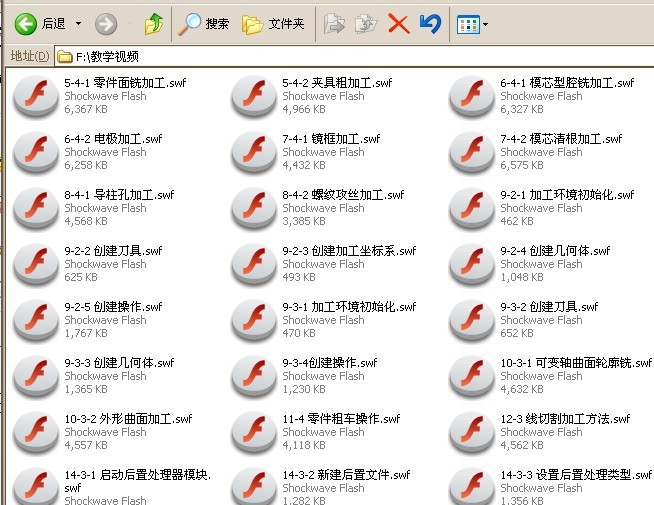Image resolution: width=654 pixels, height=505 pixels.
Task: Select Flash icon of 10-3-1 可变轴曲面轮廓铣.swf
Action: coord(472,376)
